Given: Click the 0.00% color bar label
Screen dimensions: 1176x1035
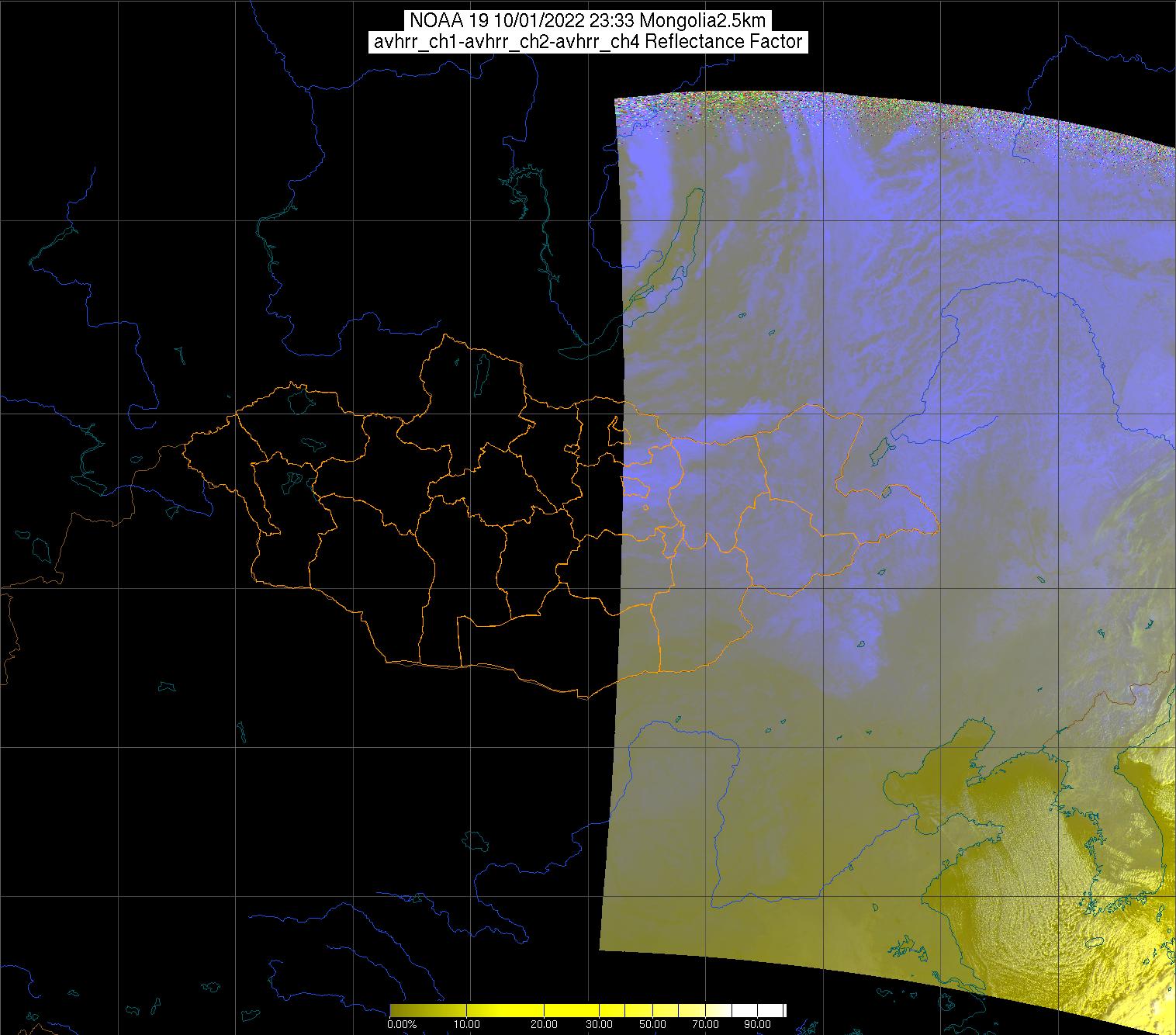Looking at the screenshot, I should tap(401, 1024).
